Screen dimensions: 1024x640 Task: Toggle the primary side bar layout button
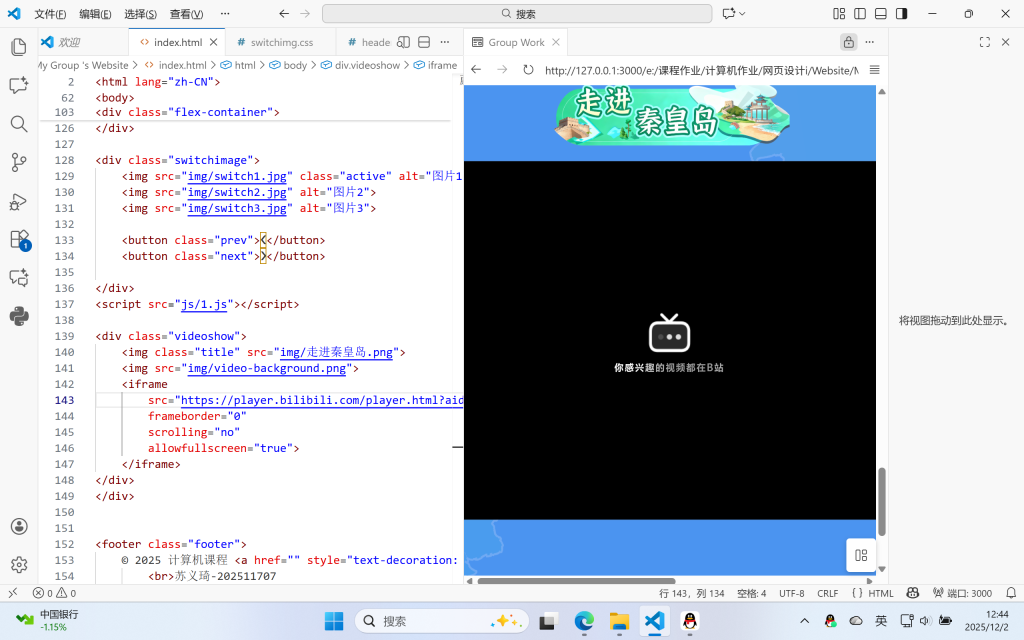[859, 14]
